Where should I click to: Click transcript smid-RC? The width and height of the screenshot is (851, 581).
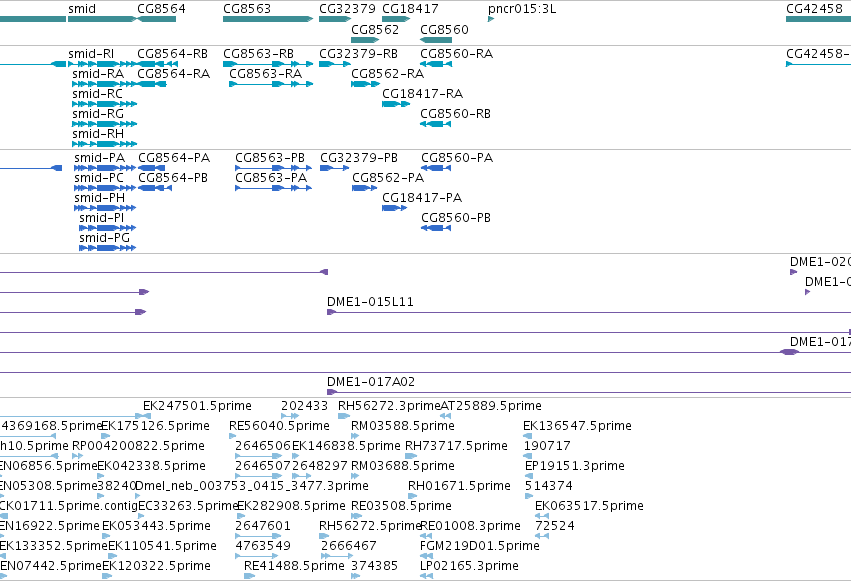click(98, 94)
